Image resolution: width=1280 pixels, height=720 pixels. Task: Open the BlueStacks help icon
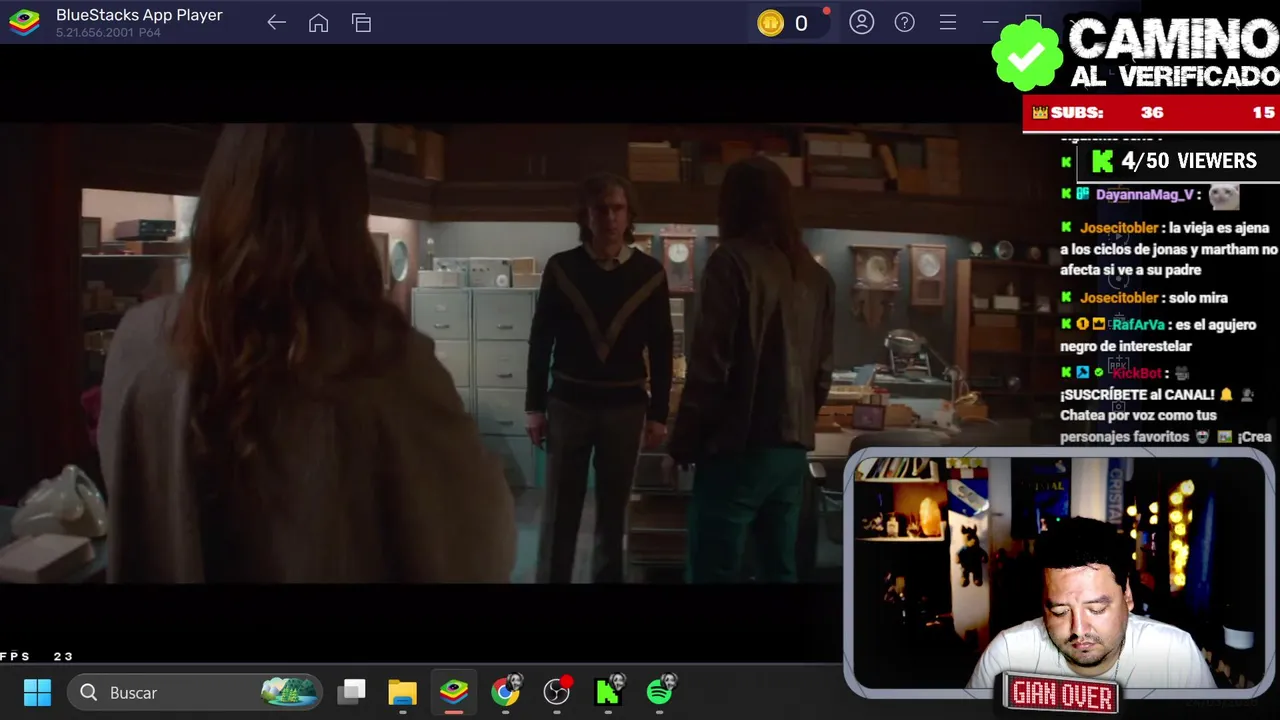pos(904,22)
